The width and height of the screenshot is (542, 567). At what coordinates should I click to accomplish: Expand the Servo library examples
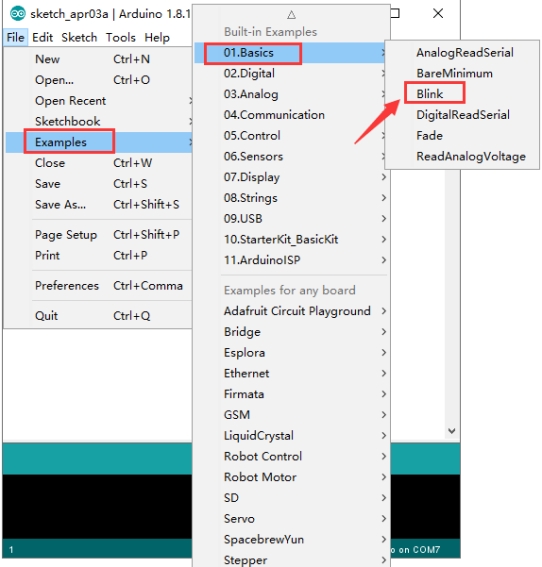(292, 519)
